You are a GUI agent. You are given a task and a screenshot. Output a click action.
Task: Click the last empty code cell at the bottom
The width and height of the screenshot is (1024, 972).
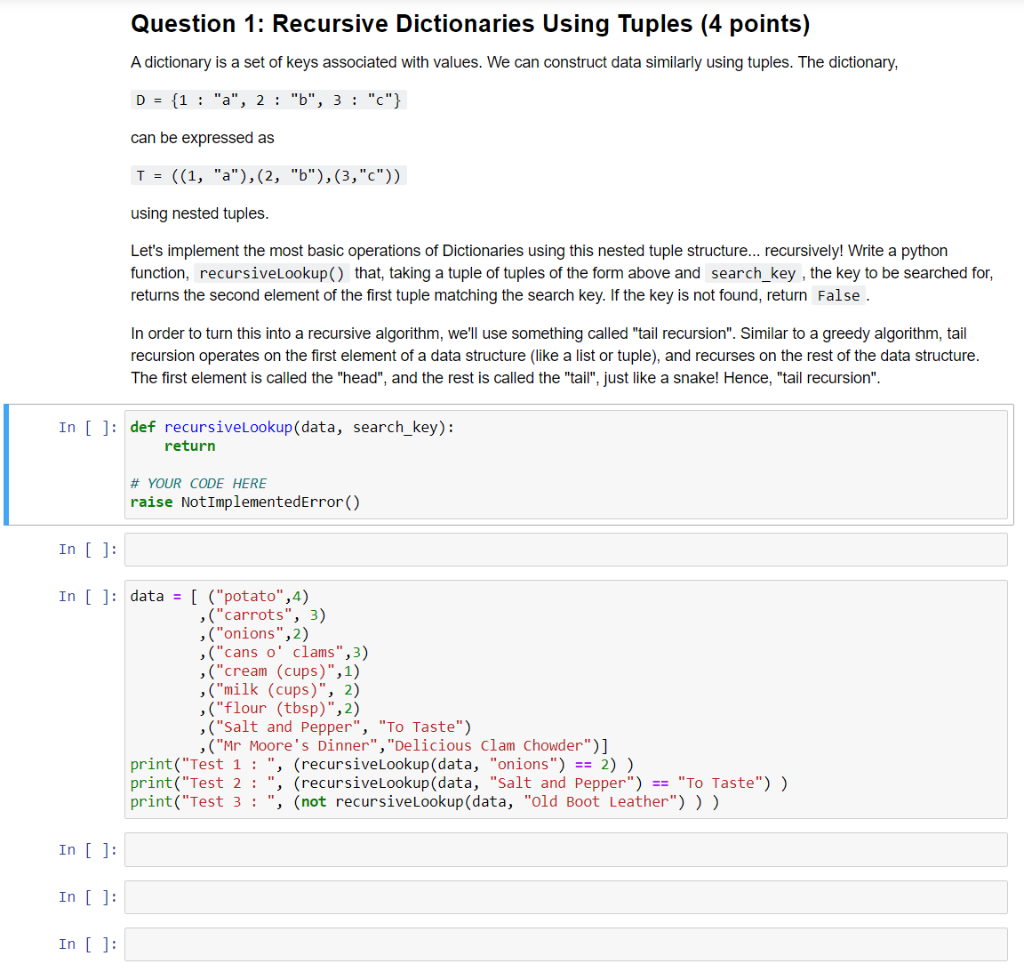tap(566, 944)
